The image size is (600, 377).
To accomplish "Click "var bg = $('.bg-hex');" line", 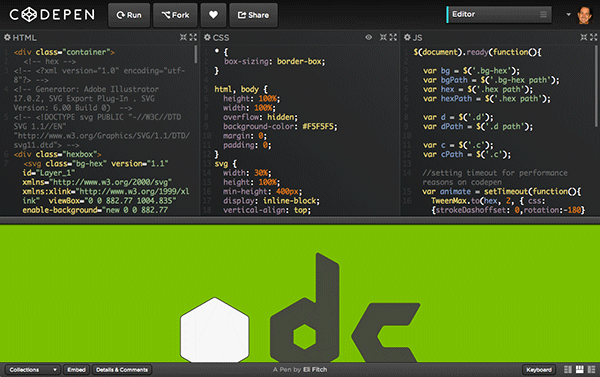I will [471, 71].
